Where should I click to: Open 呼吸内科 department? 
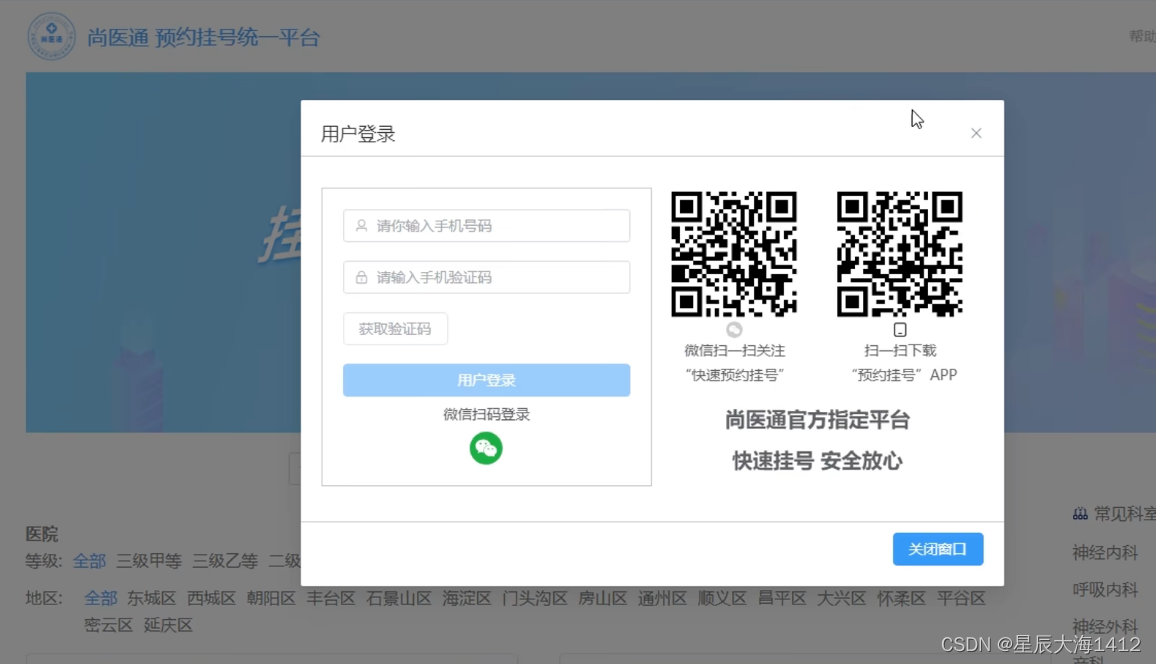[1105, 590]
